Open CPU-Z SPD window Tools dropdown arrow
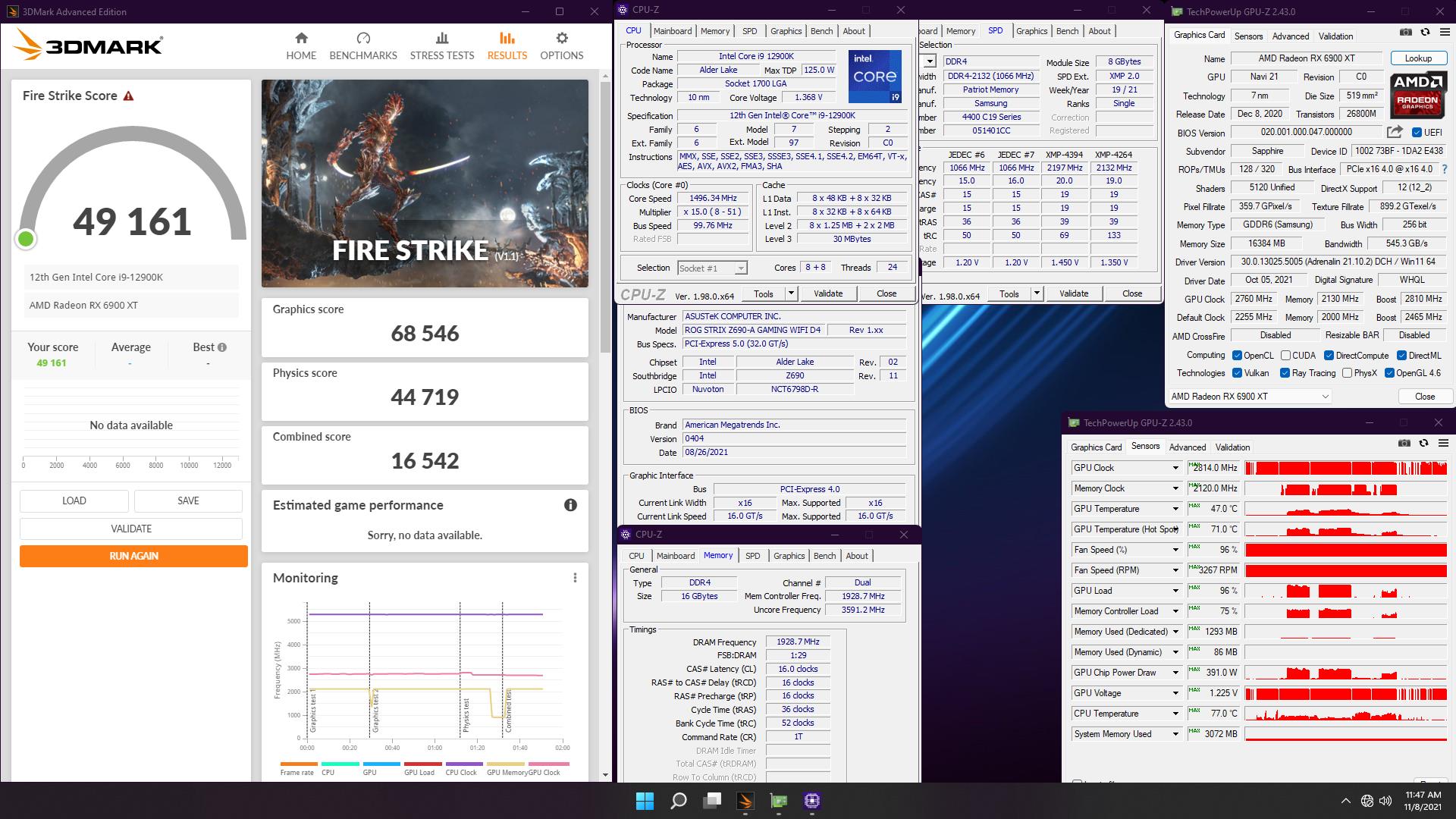The height and width of the screenshot is (819, 1456). 1036,293
